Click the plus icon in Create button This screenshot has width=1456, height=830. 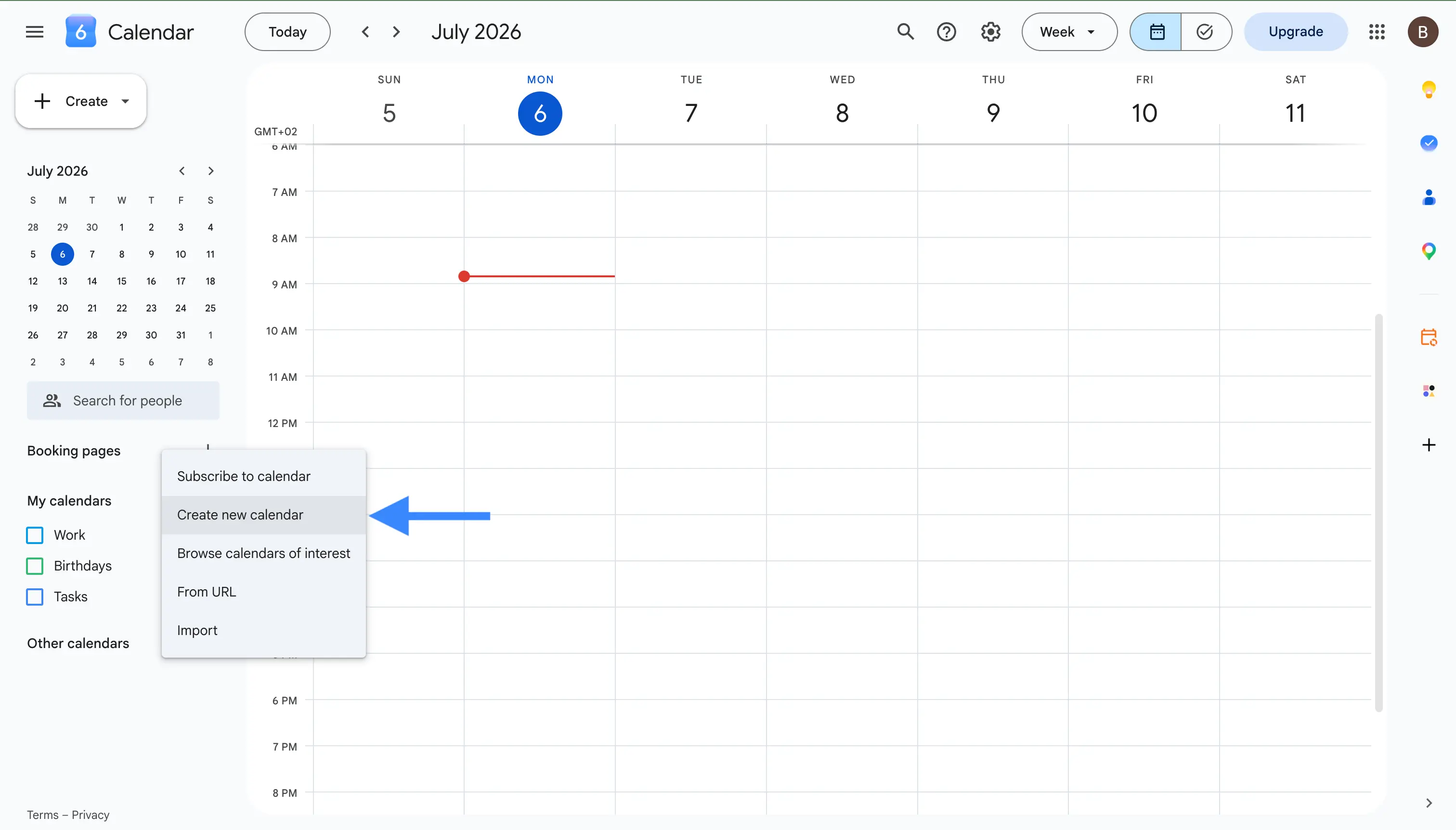(x=42, y=102)
